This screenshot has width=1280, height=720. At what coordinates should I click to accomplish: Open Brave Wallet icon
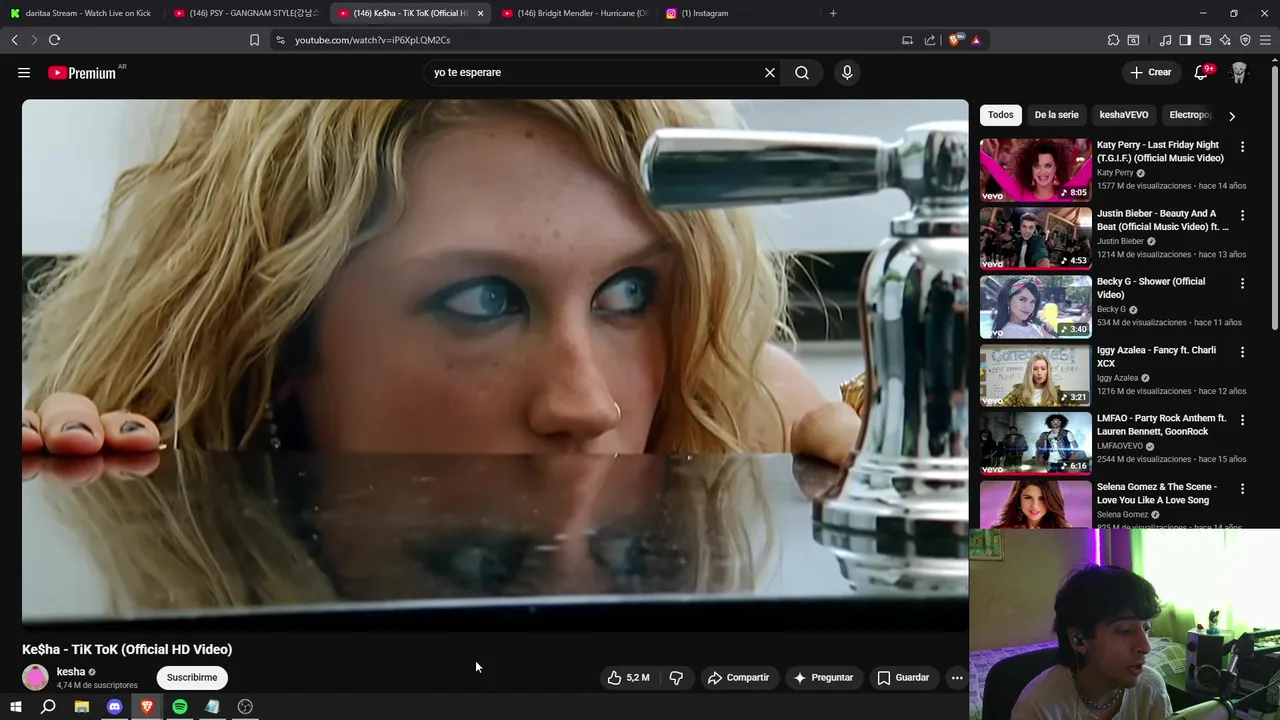click(1205, 40)
